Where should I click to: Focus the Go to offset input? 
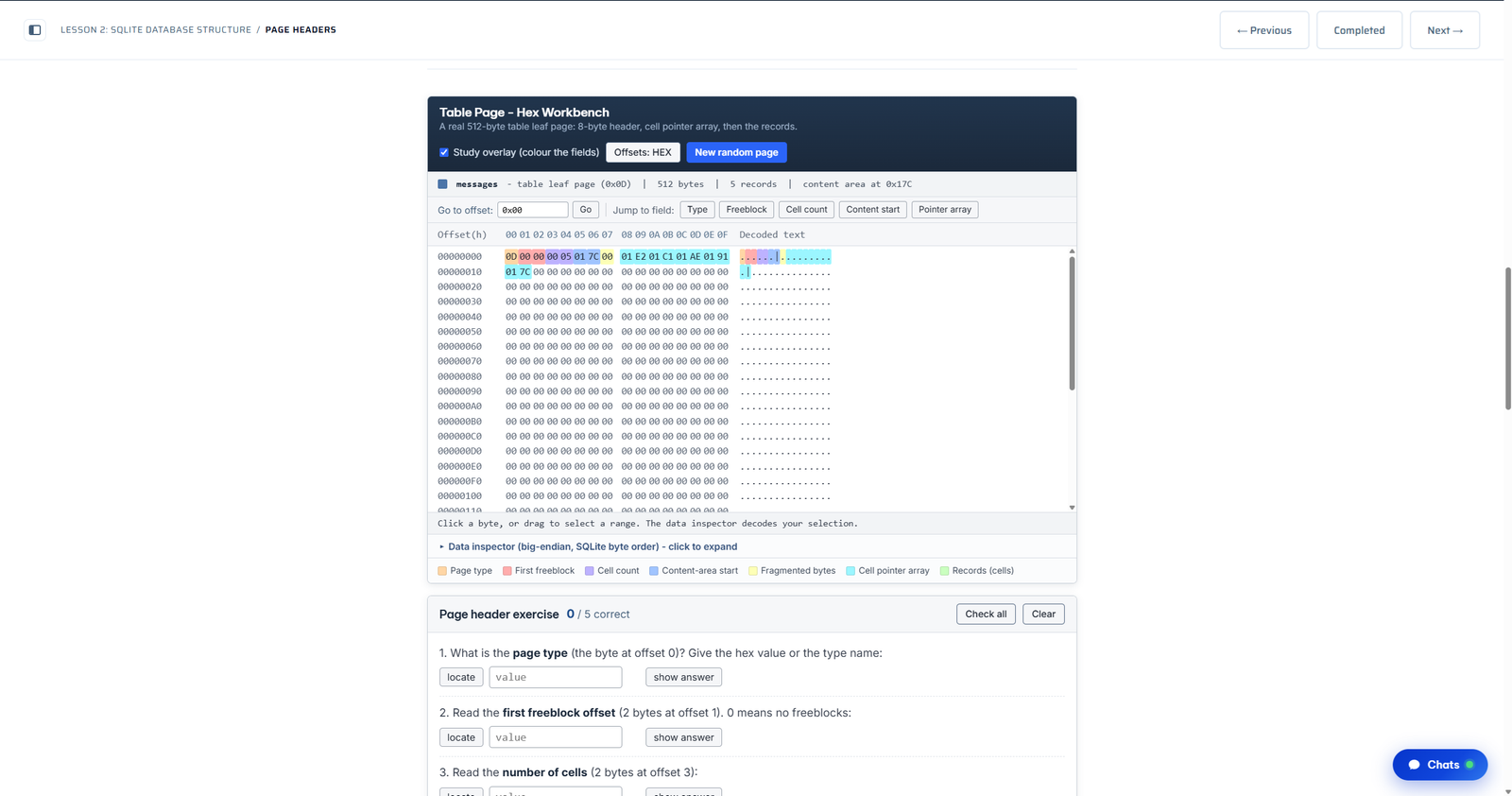click(533, 210)
